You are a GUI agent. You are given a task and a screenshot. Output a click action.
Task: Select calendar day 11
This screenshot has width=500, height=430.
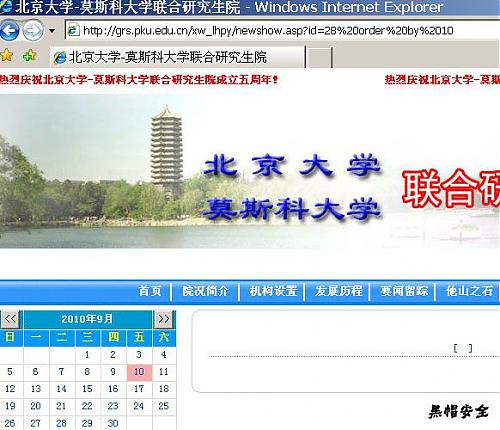tap(164, 372)
